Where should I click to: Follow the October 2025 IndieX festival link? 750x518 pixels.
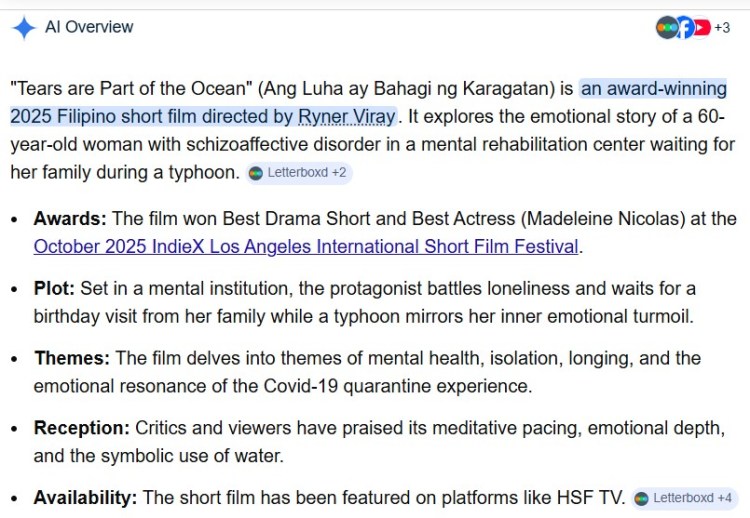coord(307,246)
